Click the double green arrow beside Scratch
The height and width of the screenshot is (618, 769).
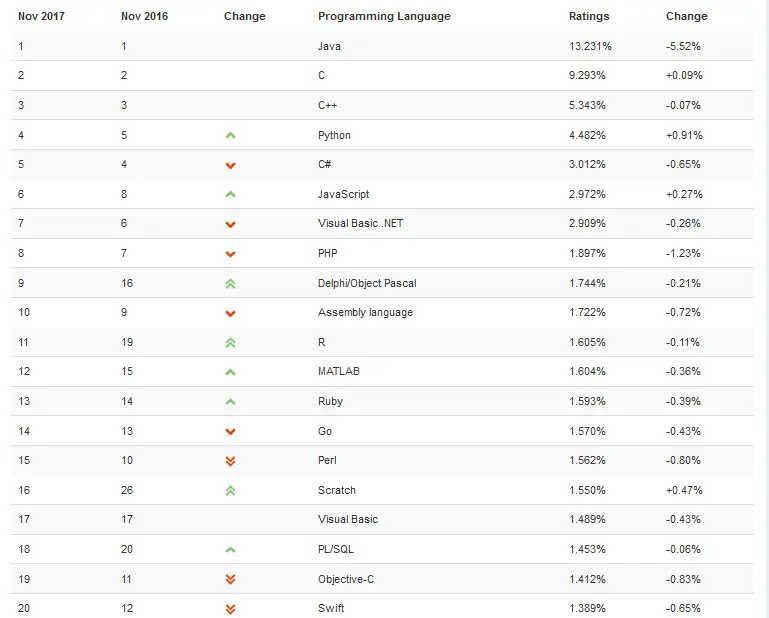tap(231, 490)
